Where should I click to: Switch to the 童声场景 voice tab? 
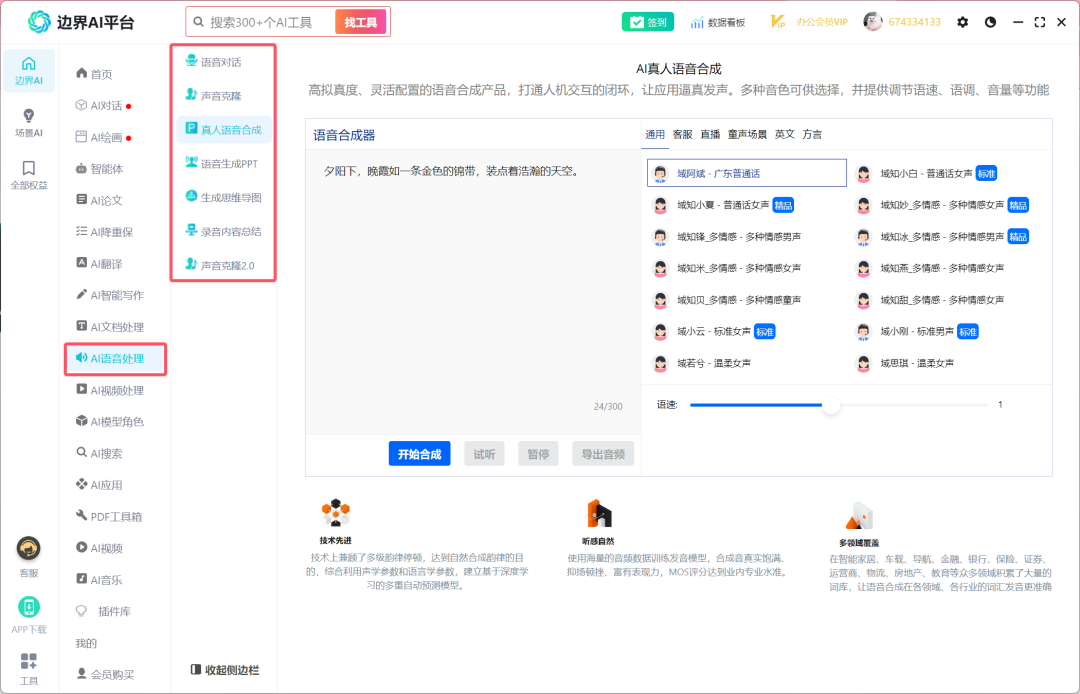(x=747, y=134)
